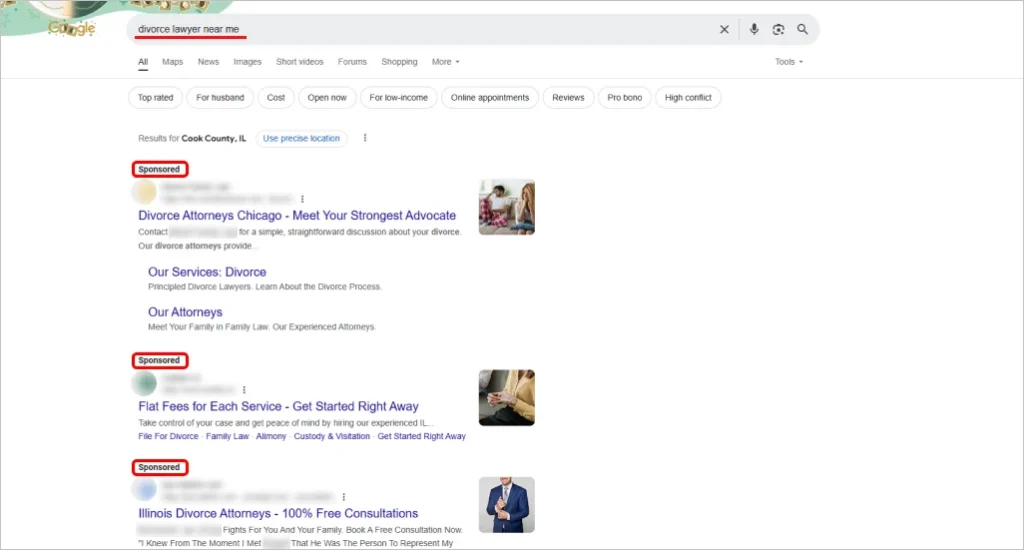
Task: Switch to the Shopping tab
Action: [x=399, y=62]
